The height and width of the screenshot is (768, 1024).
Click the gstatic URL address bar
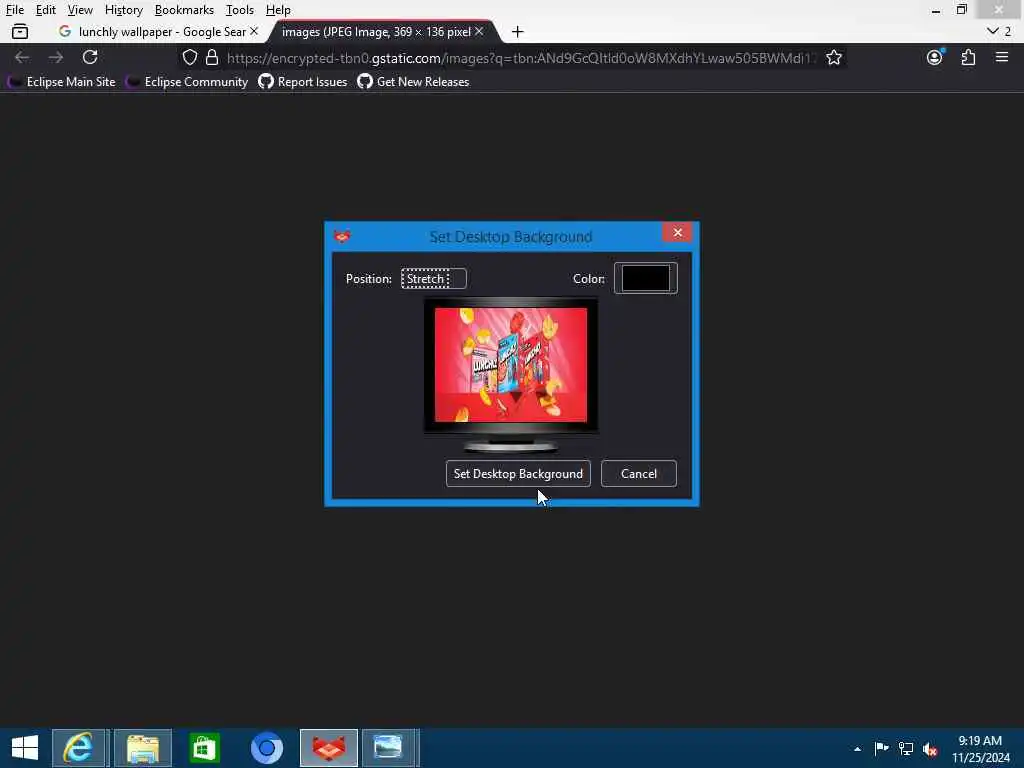(519, 58)
